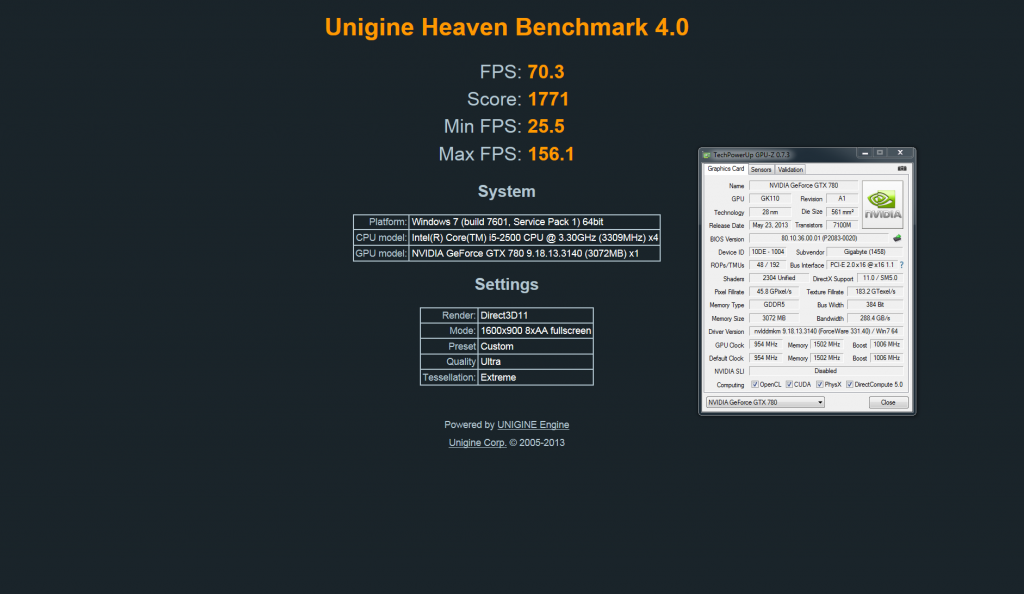1024x594 pixels.
Task: Toggle the CUDA checkbox
Action: point(790,384)
